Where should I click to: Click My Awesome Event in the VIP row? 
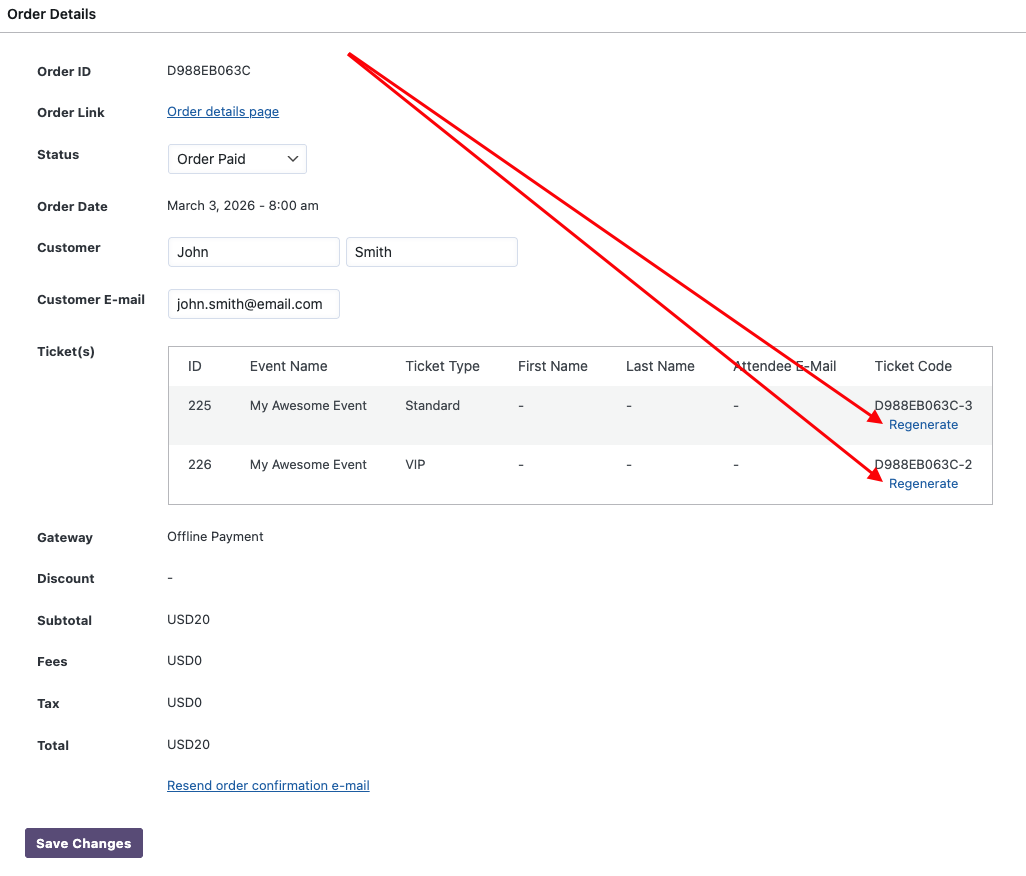point(308,465)
